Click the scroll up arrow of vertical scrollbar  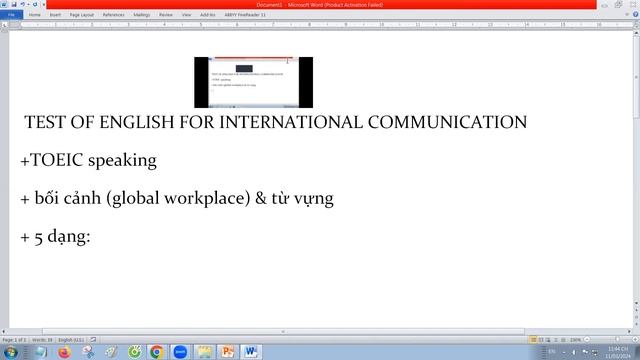pyautogui.click(x=636, y=33)
